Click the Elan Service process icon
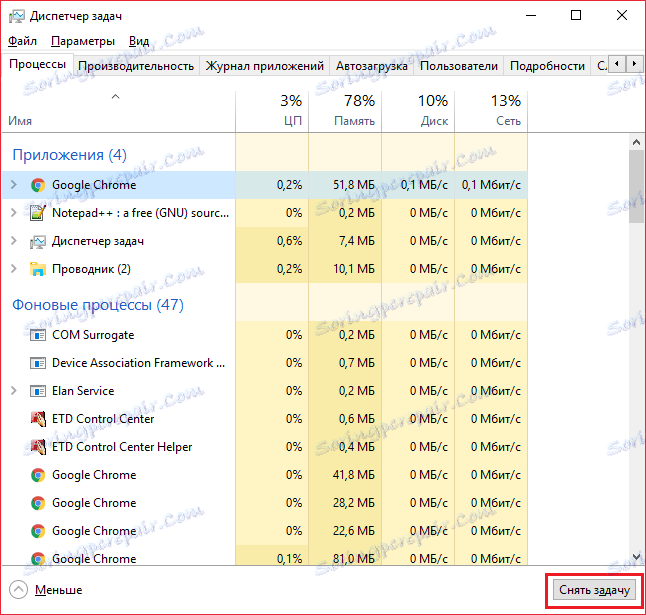 (x=38, y=391)
